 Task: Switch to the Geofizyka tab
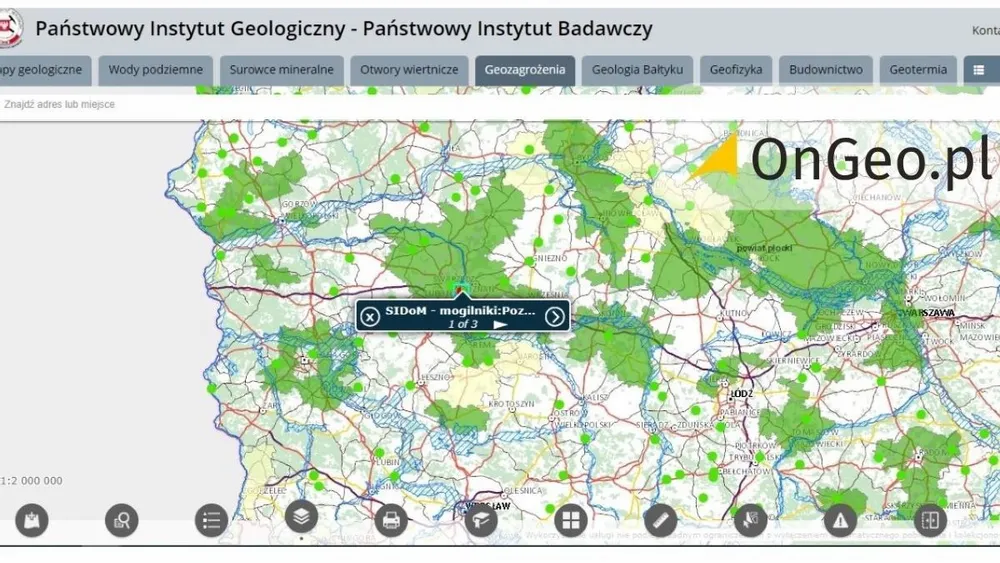tap(736, 70)
